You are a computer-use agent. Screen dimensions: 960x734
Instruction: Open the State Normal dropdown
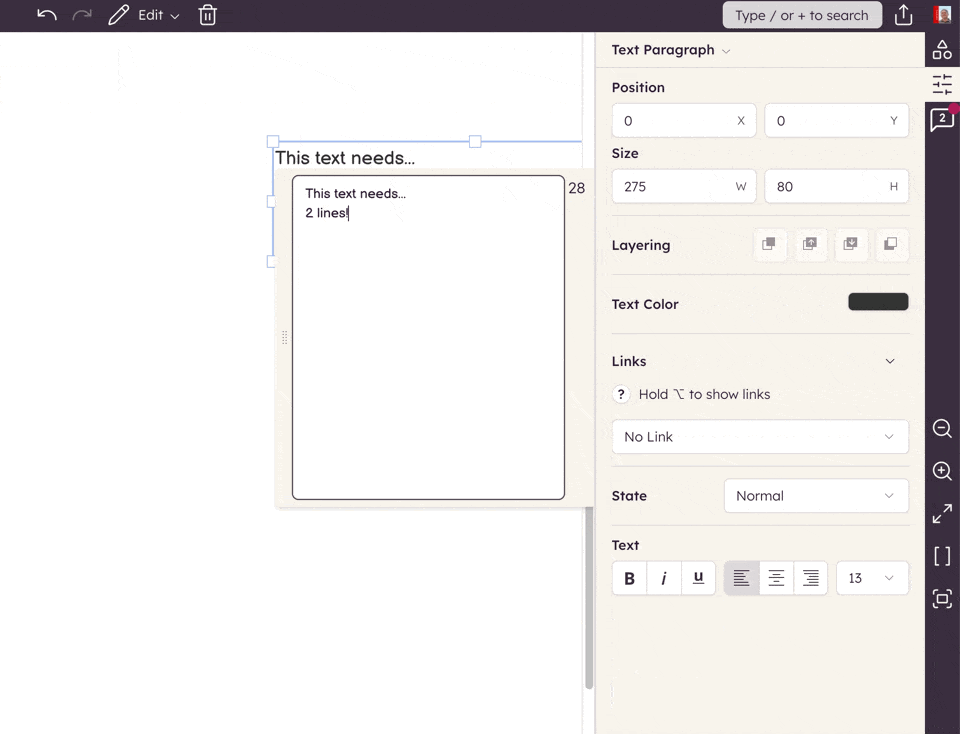point(815,496)
